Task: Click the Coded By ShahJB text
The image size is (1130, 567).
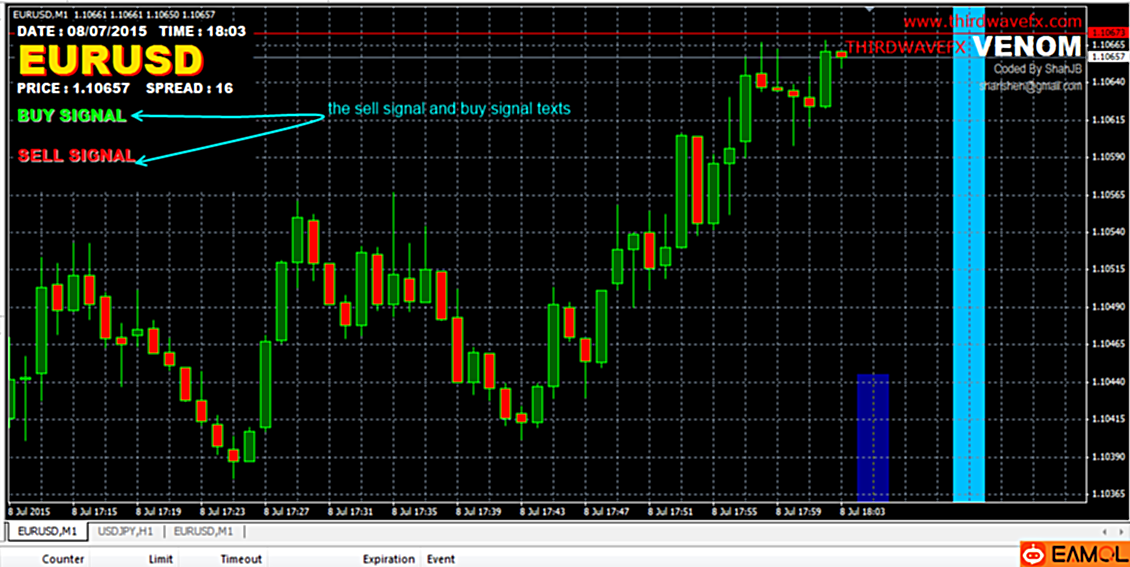Action: click(1038, 69)
